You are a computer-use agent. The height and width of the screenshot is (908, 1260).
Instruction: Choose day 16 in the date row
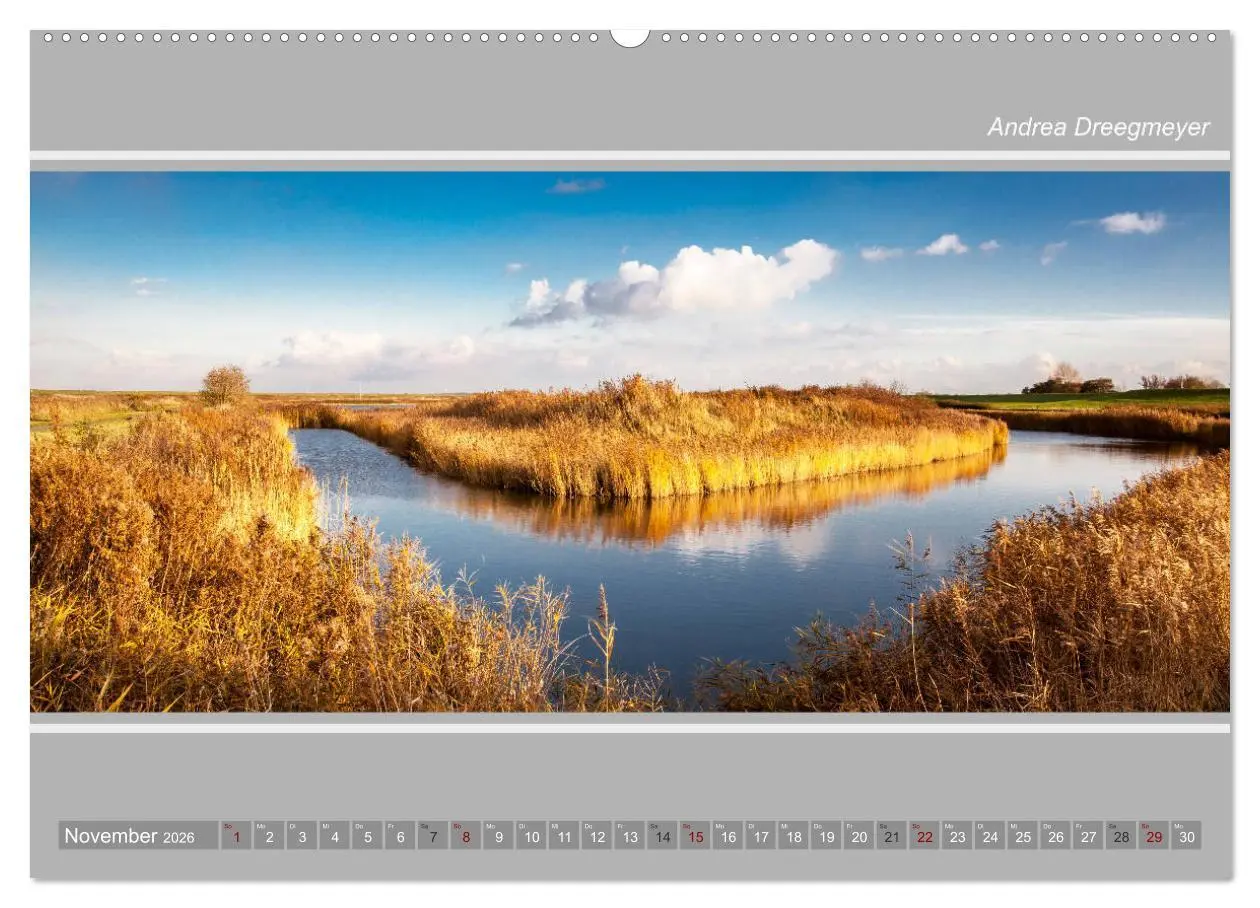pos(728,835)
